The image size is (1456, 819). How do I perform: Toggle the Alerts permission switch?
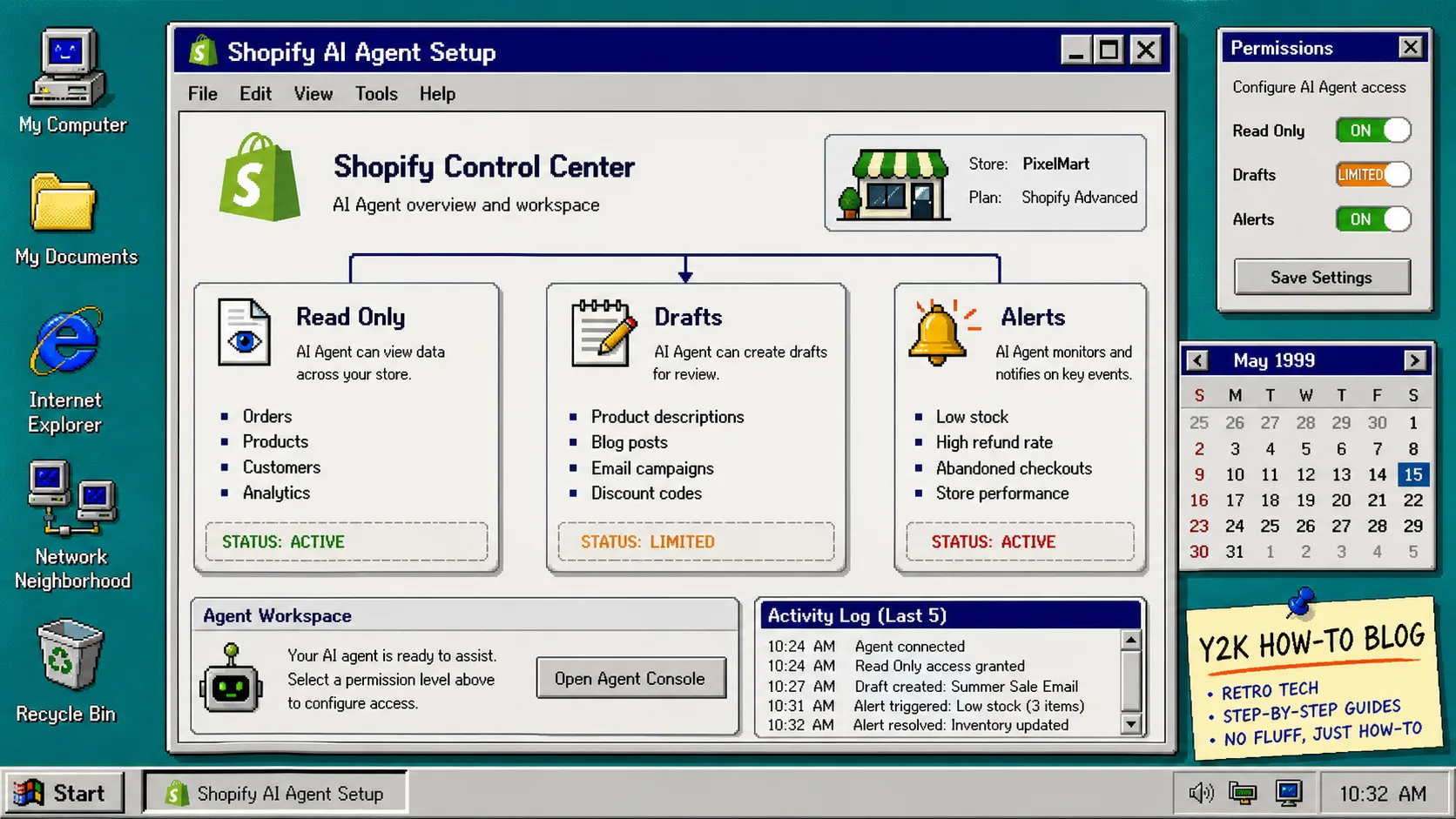1373,219
